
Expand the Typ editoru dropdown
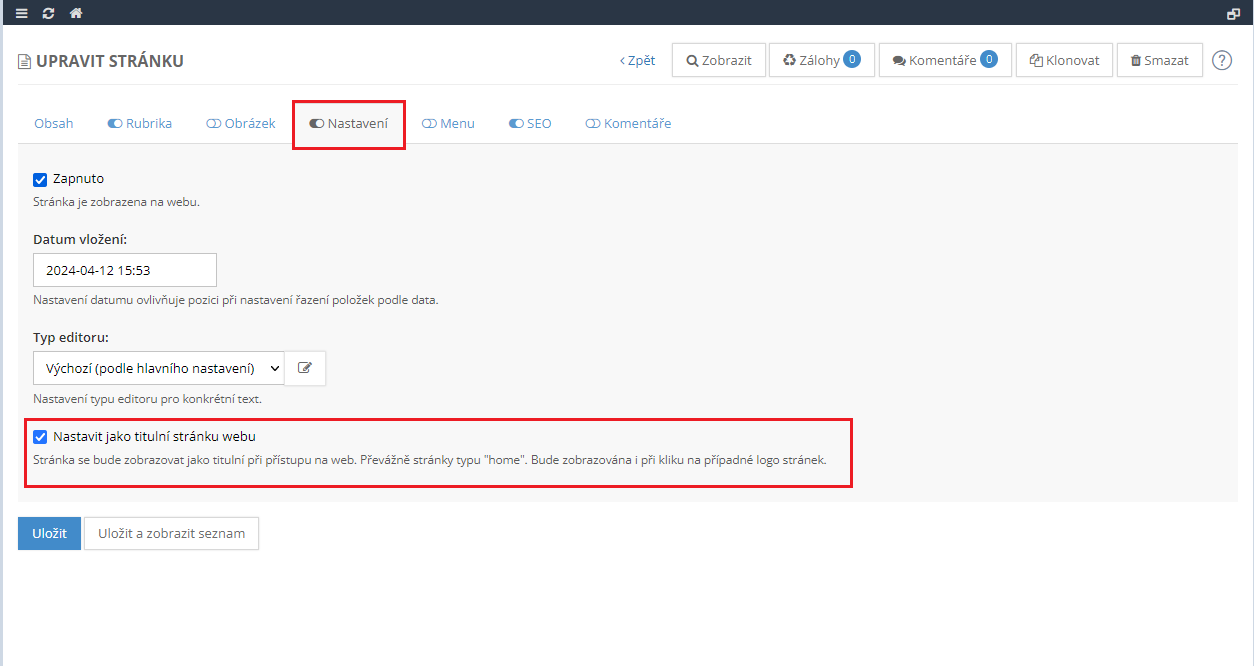click(159, 368)
